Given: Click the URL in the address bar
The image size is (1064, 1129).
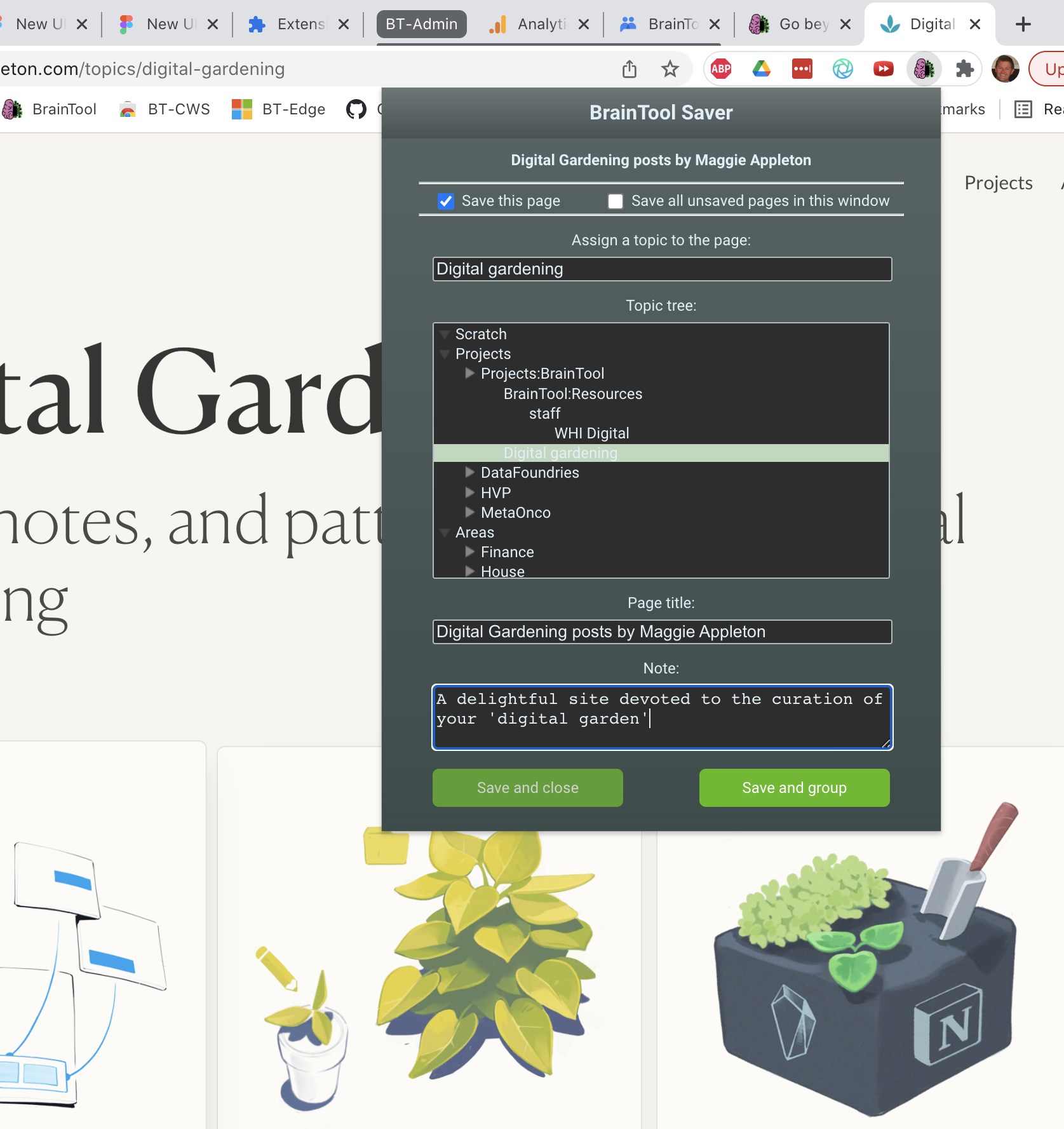Looking at the screenshot, I should coord(142,69).
